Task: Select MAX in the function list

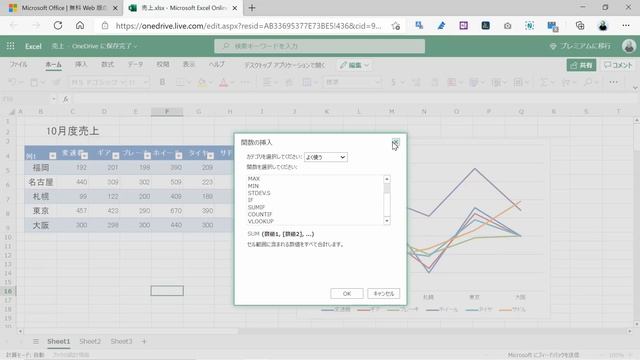Action: point(253,179)
